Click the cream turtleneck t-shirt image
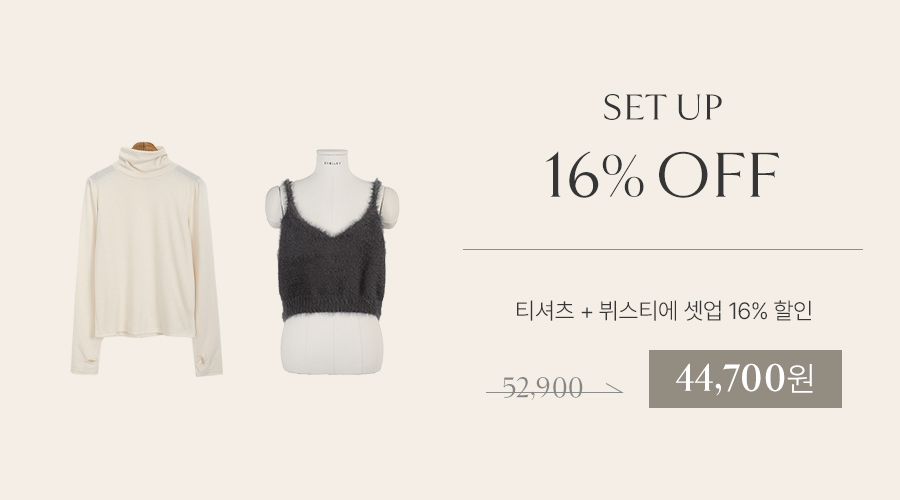Viewport: 900px width, 500px height. 146,258
